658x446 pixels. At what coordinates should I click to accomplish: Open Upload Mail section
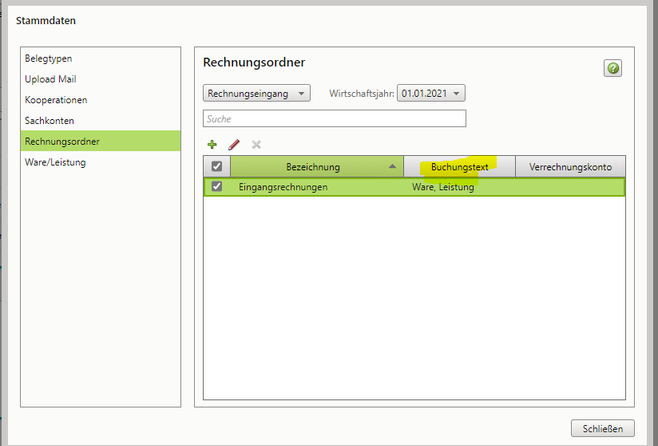point(51,79)
